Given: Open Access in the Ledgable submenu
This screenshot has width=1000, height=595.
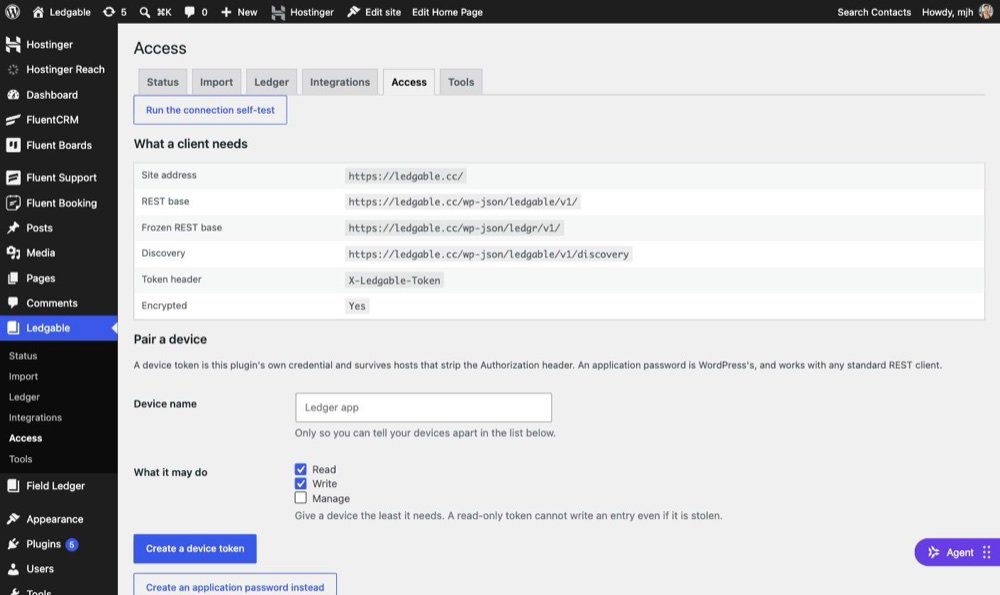Looking at the screenshot, I should pyautogui.click(x=26, y=438).
